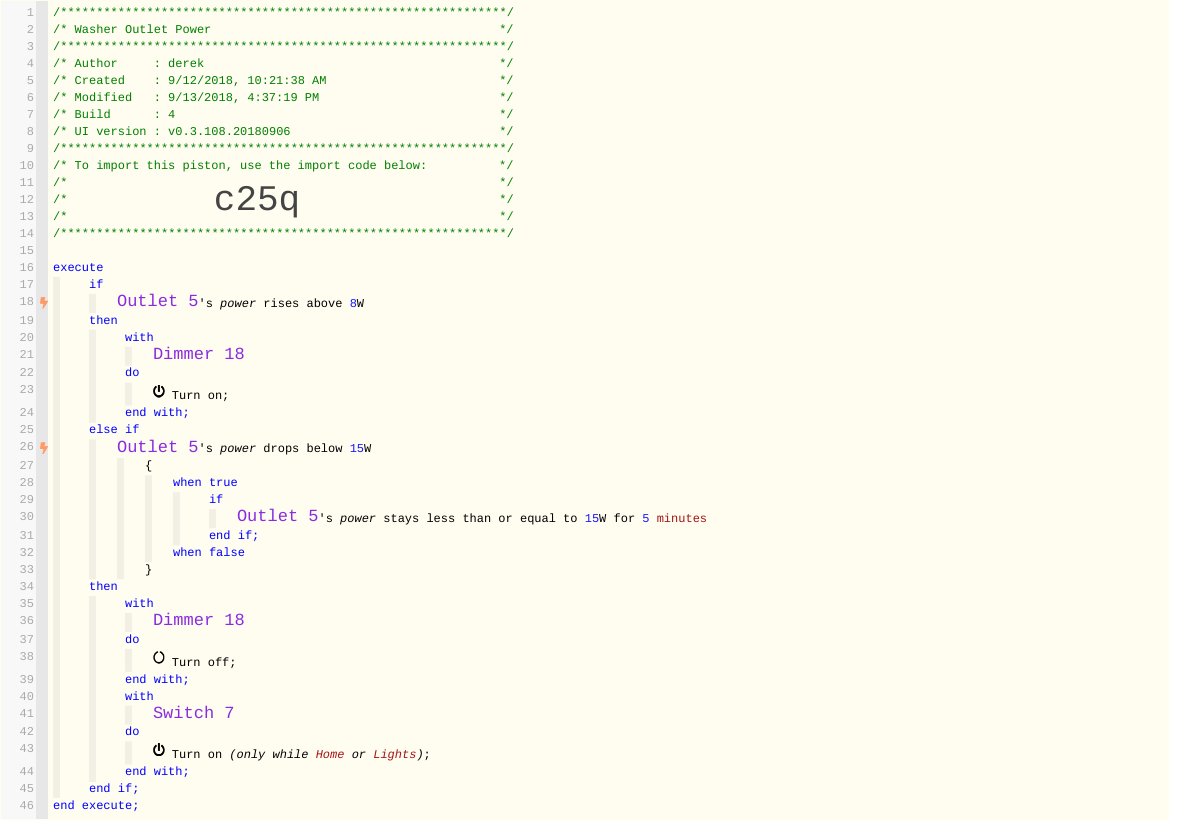The height and width of the screenshot is (824, 1178).
Task: Click the Build number '4' line
Action: (171, 115)
